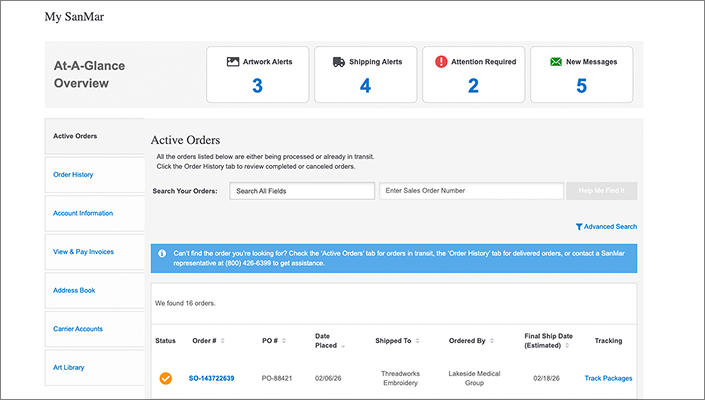This screenshot has width=705, height=400.
Task: Click the Search All Fields input
Action: pyautogui.click(x=301, y=191)
